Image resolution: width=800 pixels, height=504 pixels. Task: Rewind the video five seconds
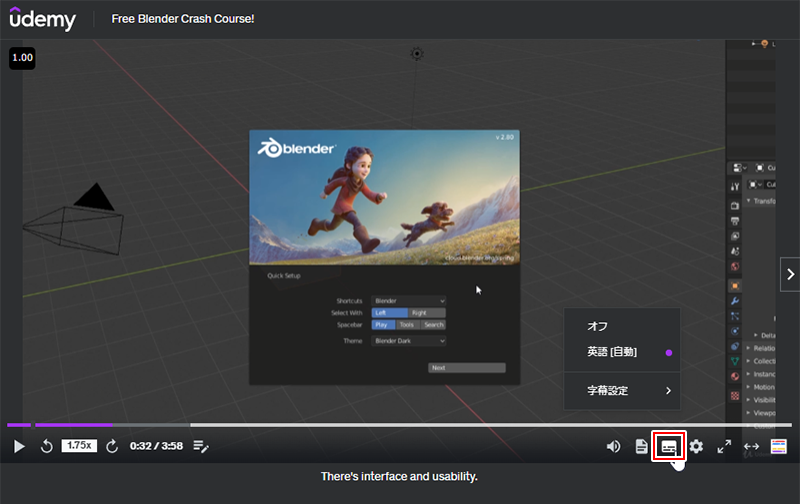pyautogui.click(x=46, y=446)
